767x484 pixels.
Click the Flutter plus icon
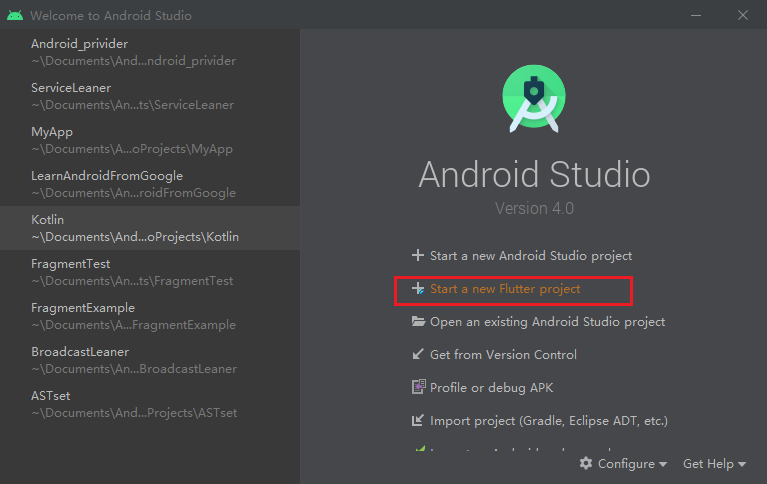coord(418,289)
